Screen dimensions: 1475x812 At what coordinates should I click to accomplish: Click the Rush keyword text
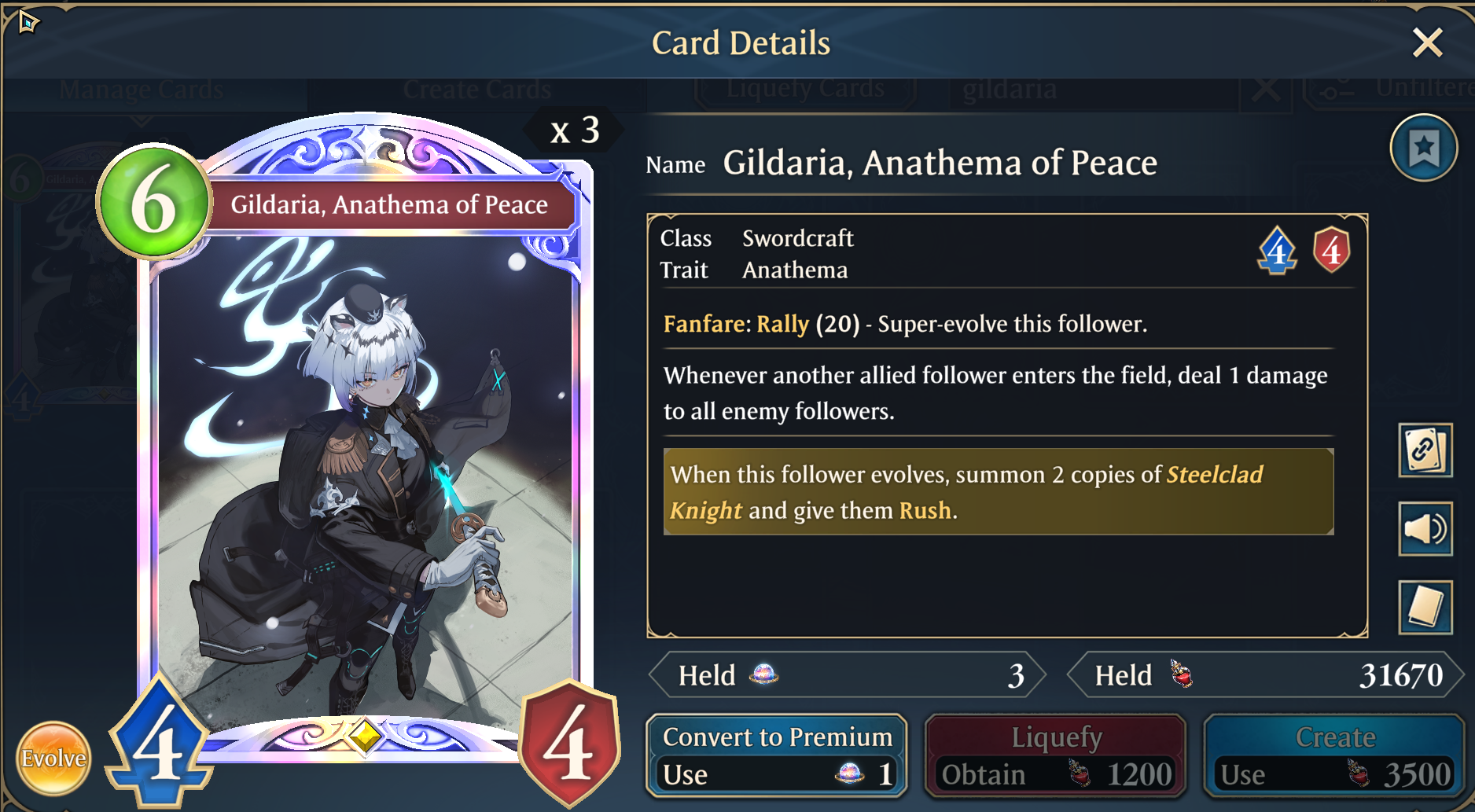point(925,510)
